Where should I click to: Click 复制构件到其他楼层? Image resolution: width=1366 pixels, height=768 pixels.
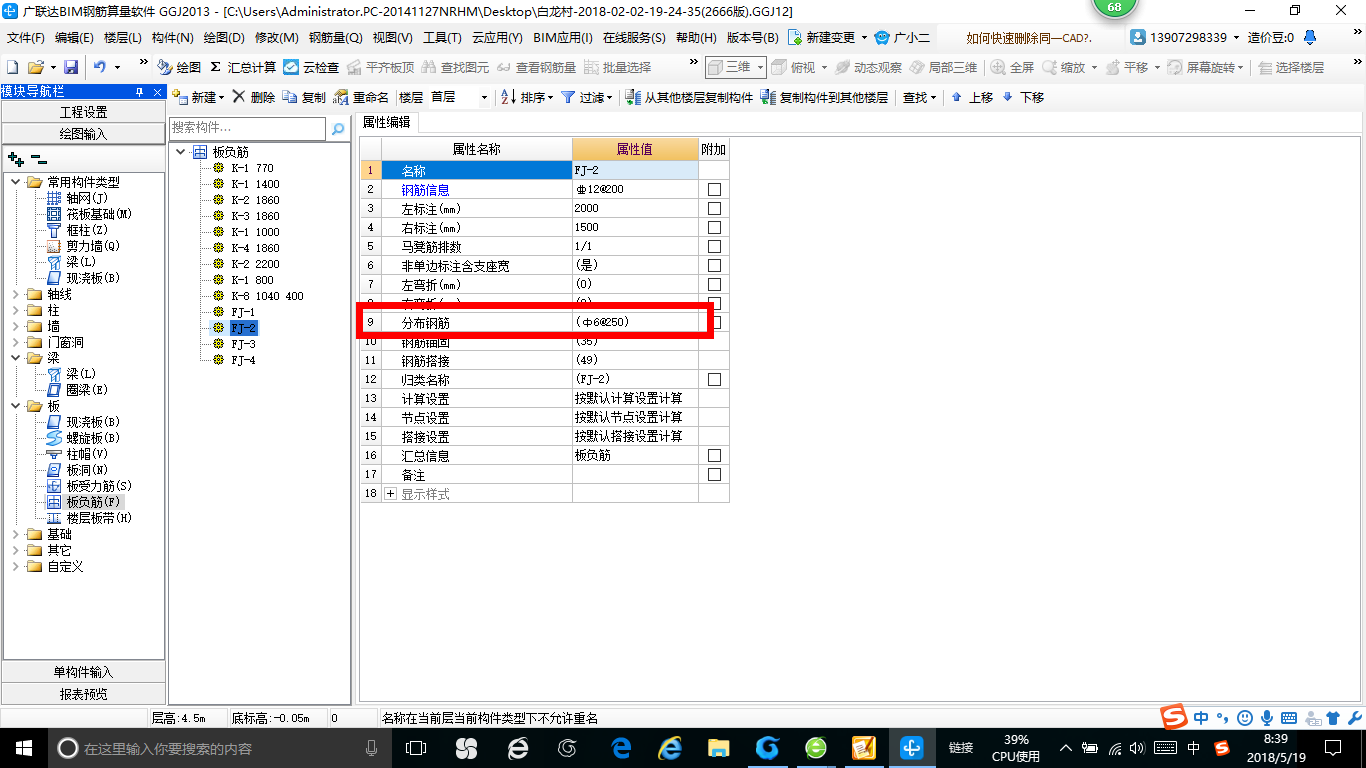(824, 97)
